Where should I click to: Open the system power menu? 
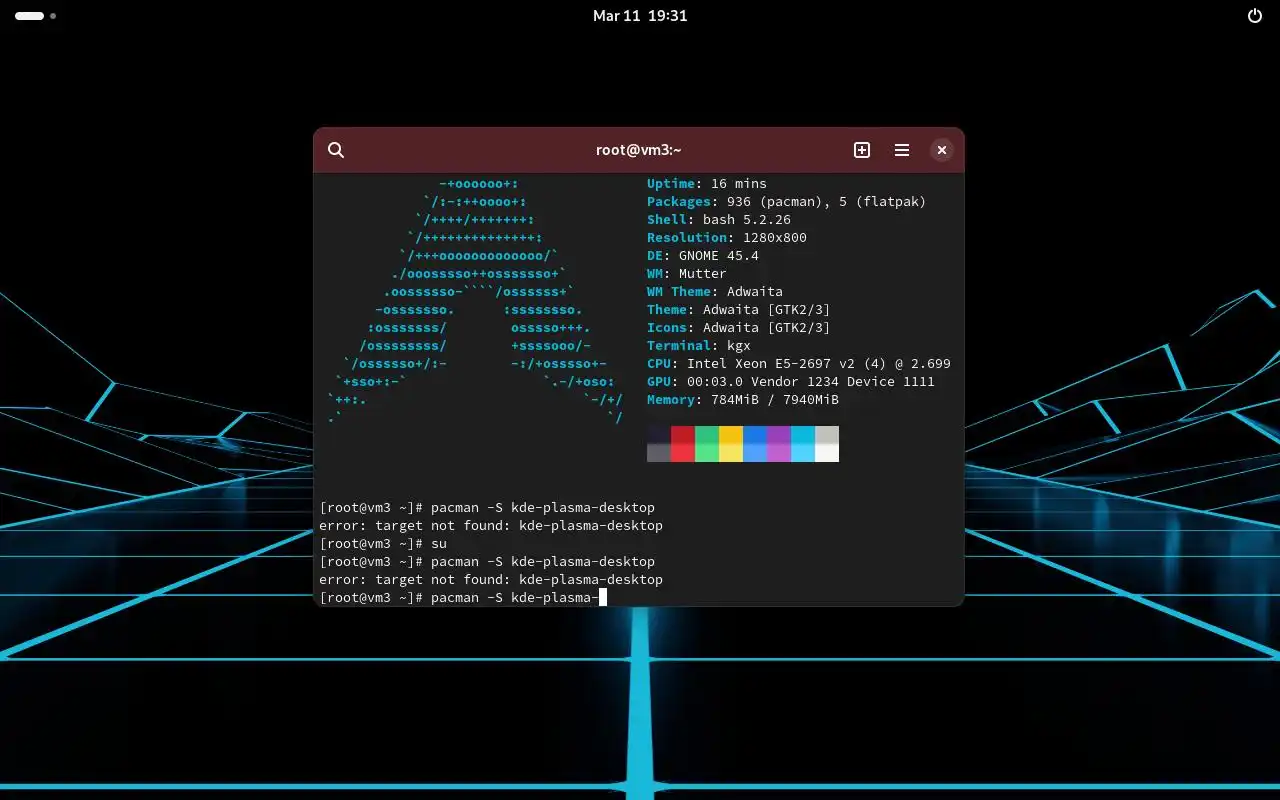(1255, 16)
